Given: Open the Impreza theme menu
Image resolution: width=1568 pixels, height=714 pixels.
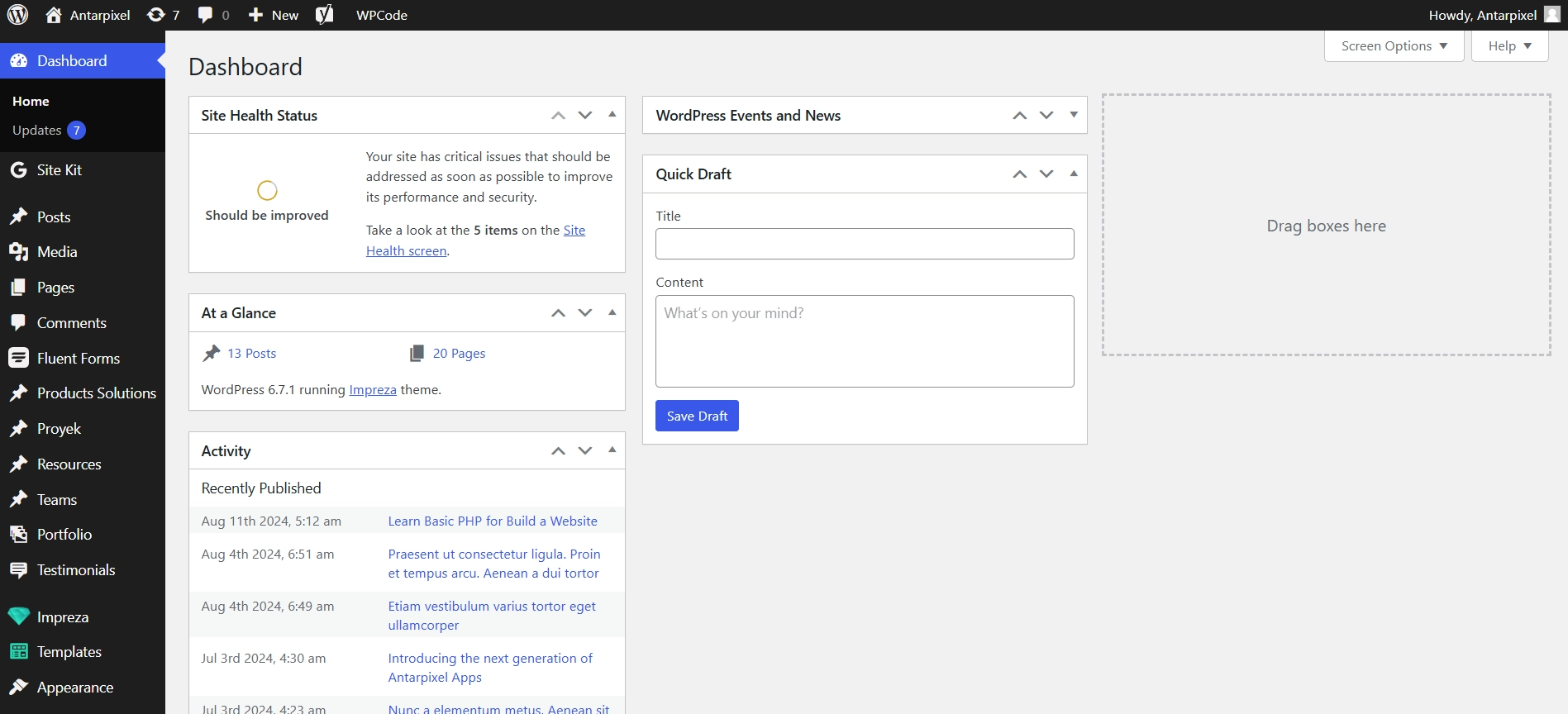Looking at the screenshot, I should (x=62, y=617).
